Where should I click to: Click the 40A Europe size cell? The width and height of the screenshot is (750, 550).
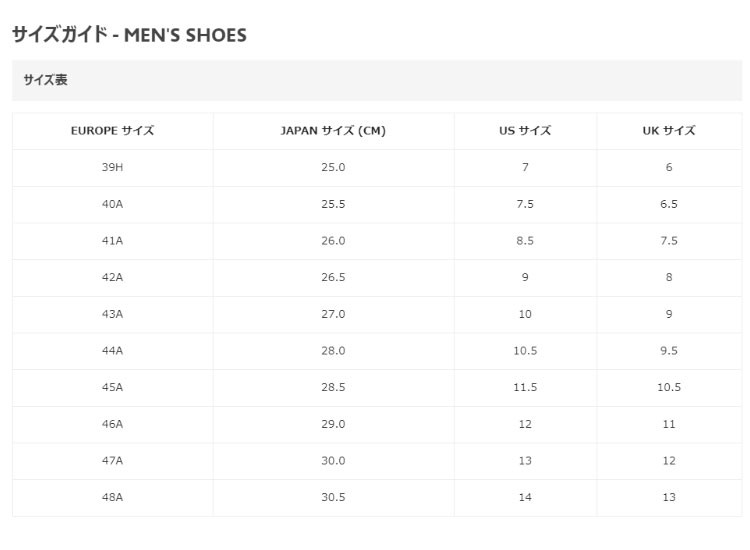coord(112,204)
